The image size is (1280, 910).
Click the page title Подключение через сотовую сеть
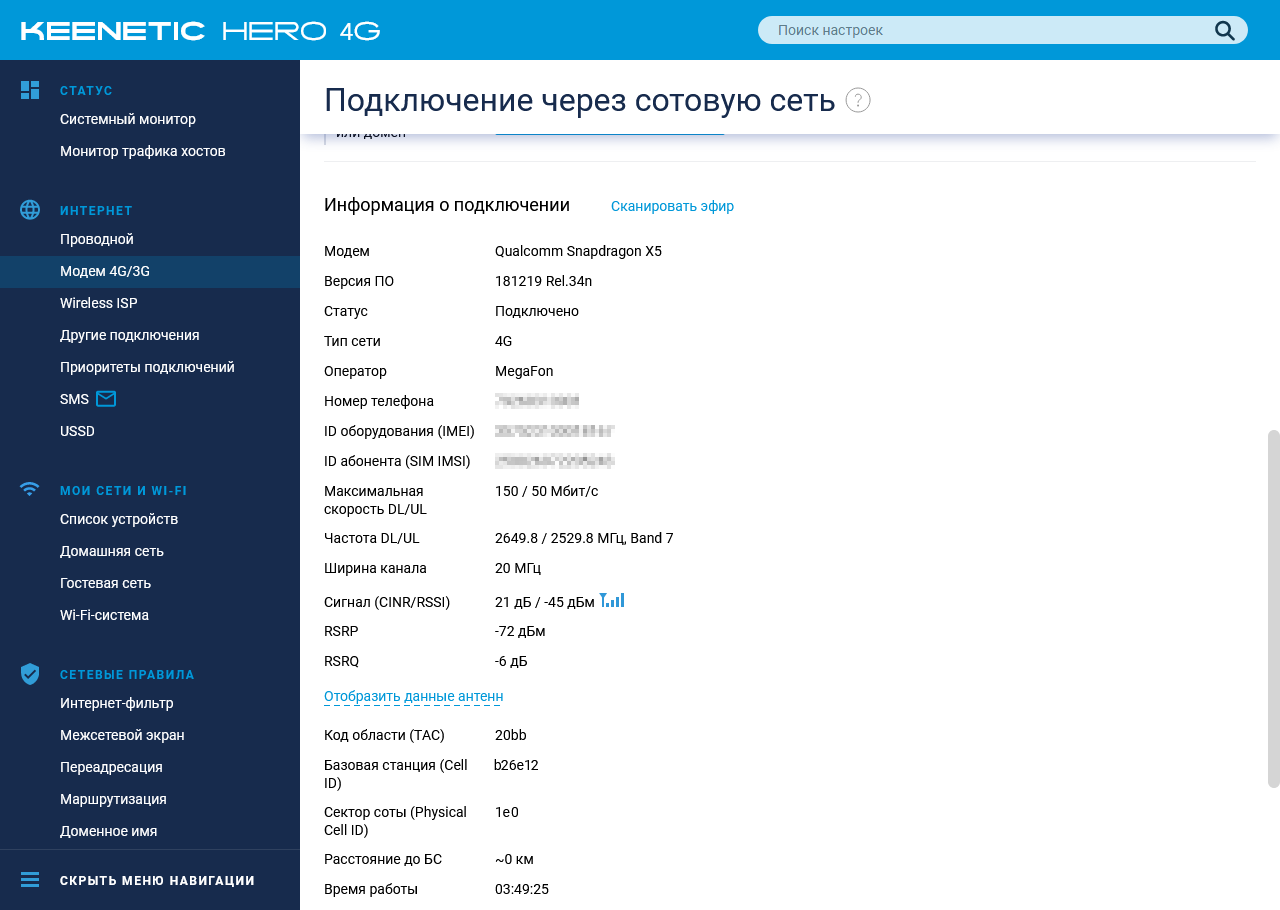[580, 100]
